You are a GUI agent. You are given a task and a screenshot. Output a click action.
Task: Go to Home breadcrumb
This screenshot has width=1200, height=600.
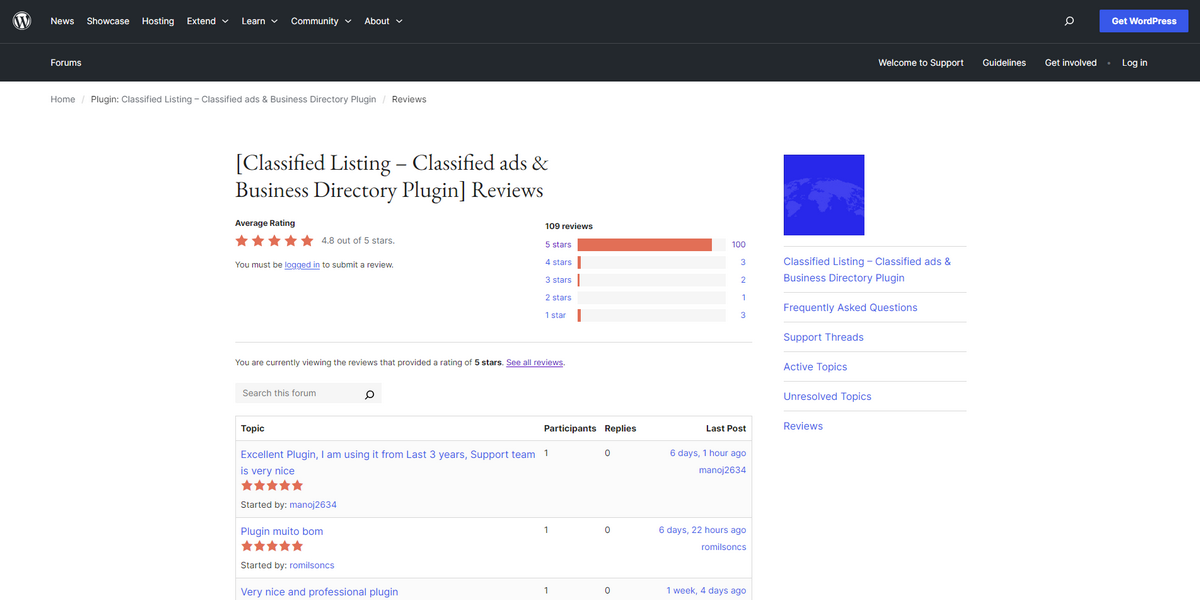click(63, 99)
